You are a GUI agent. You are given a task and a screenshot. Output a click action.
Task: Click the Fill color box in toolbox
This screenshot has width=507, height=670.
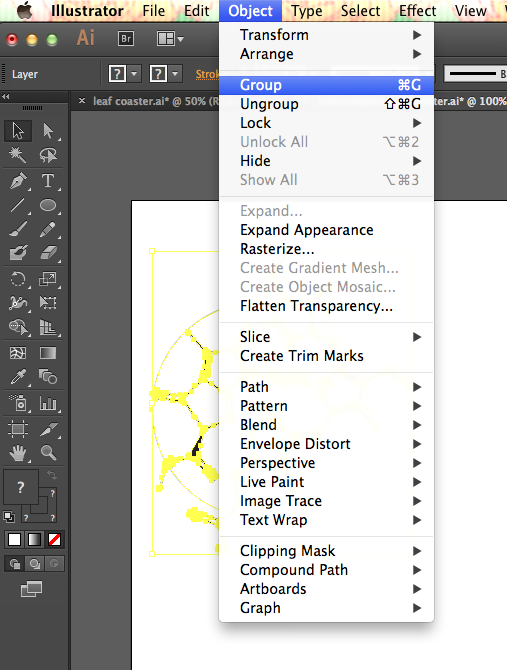click(x=20, y=487)
